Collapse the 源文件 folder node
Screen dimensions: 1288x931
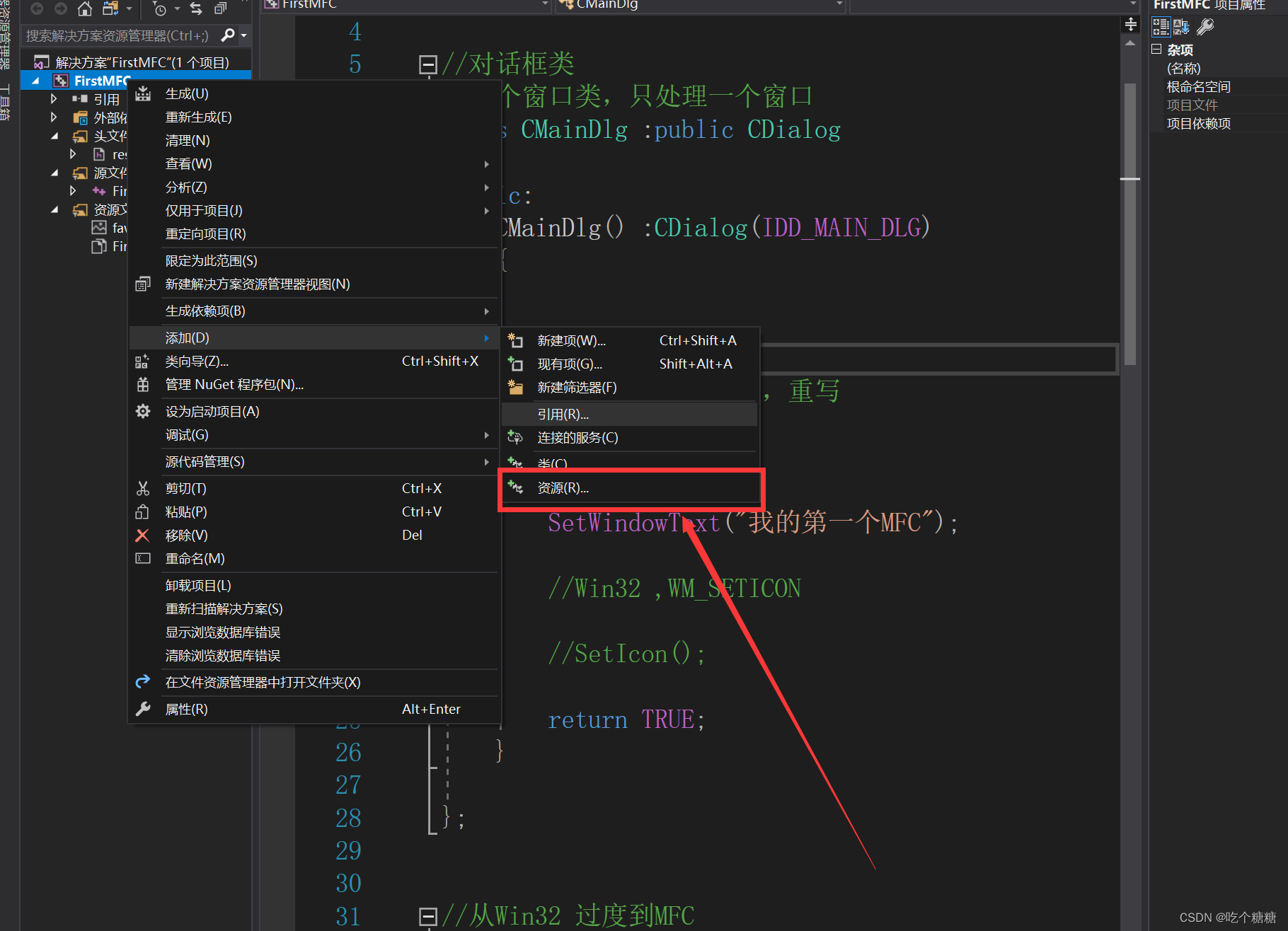pos(54,172)
